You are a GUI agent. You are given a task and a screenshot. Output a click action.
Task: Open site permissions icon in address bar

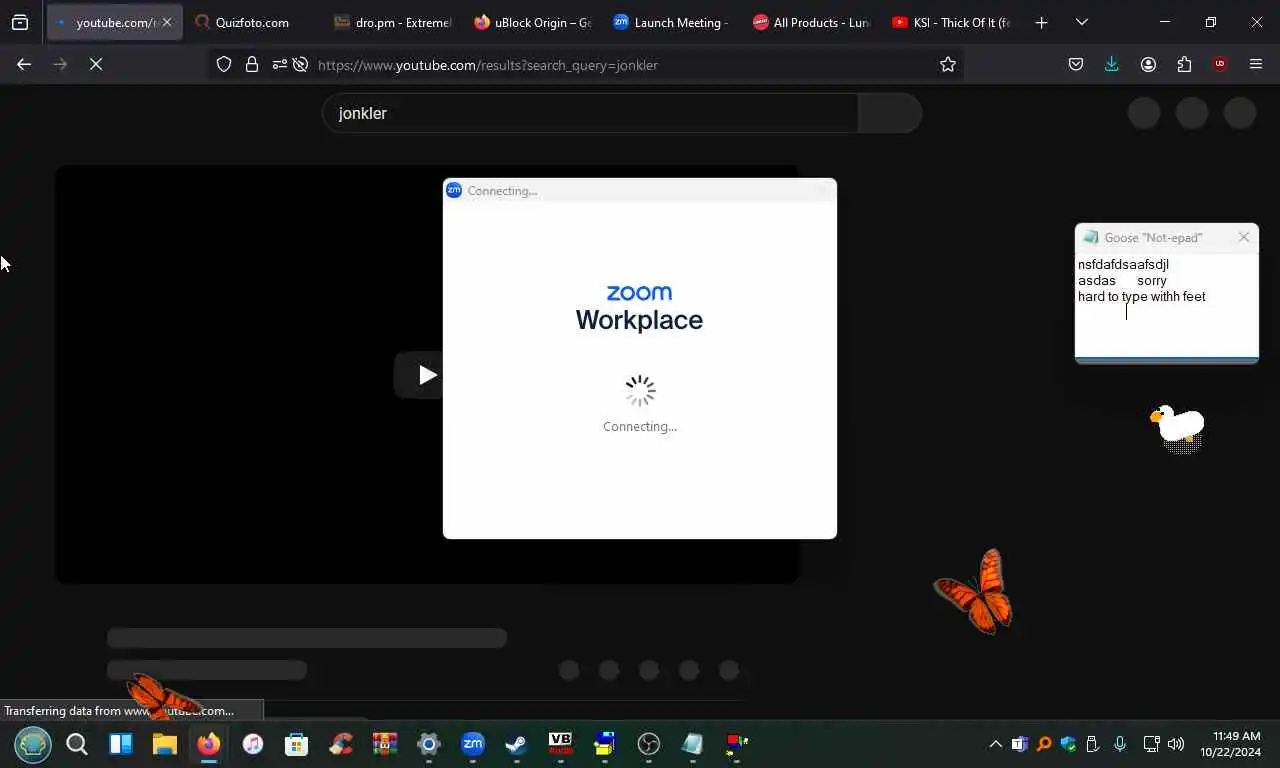[279, 64]
